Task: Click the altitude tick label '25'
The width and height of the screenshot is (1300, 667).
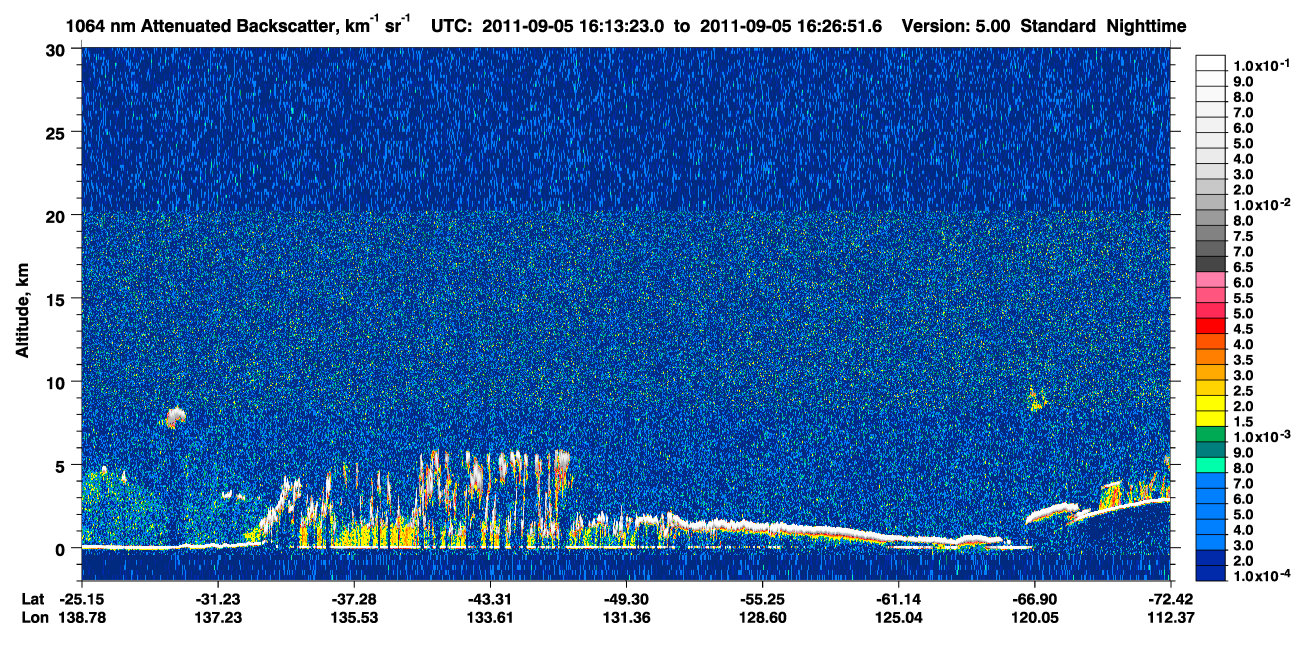Action: 58,133
